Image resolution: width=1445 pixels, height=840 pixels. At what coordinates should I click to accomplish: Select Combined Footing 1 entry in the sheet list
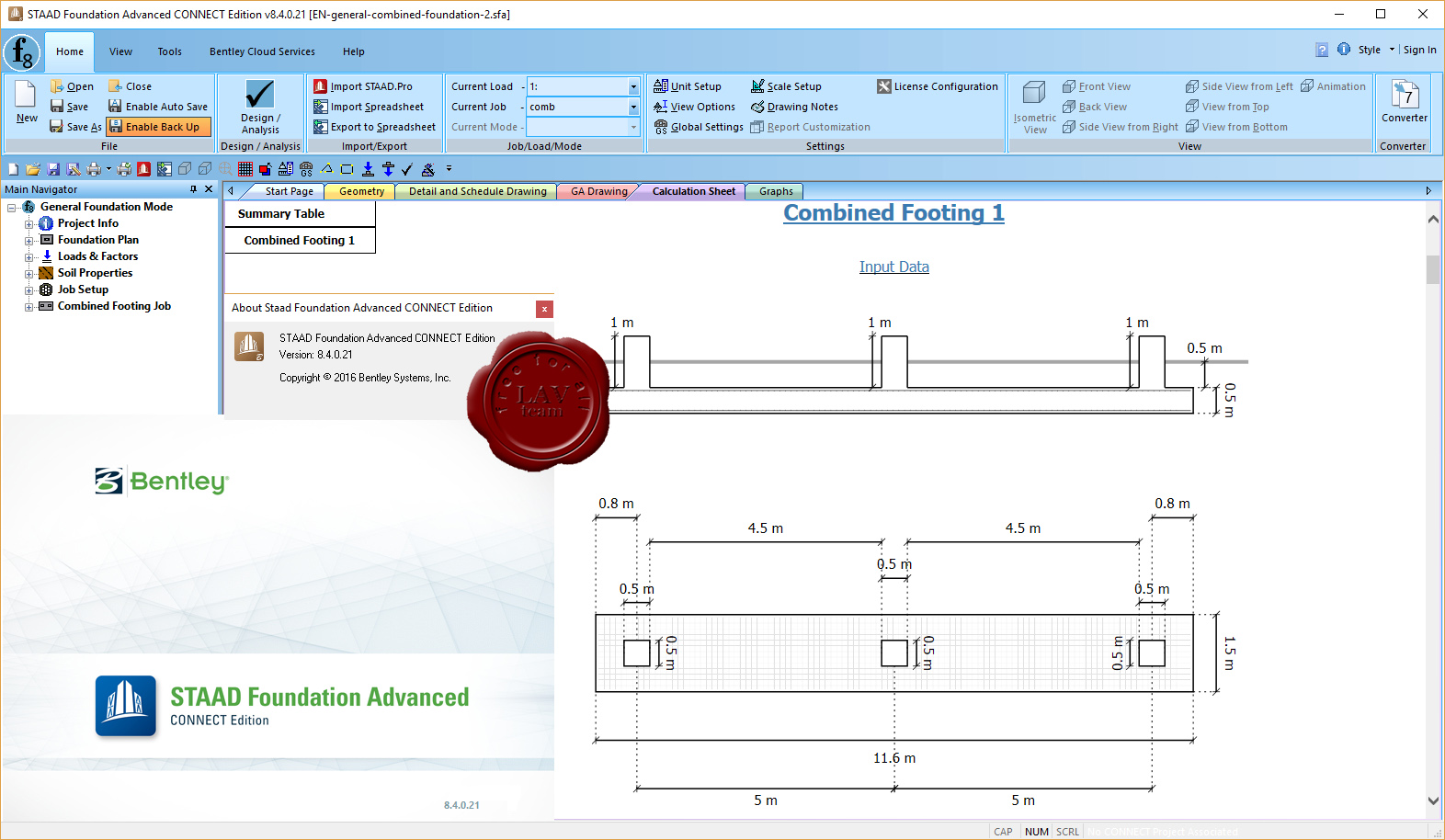pyautogui.click(x=301, y=240)
